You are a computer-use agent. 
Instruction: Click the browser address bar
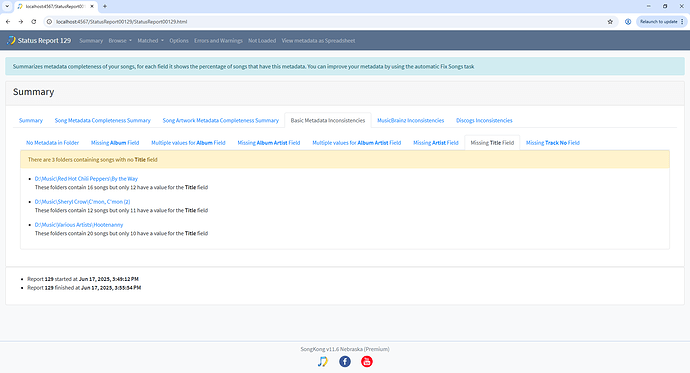click(x=326, y=22)
